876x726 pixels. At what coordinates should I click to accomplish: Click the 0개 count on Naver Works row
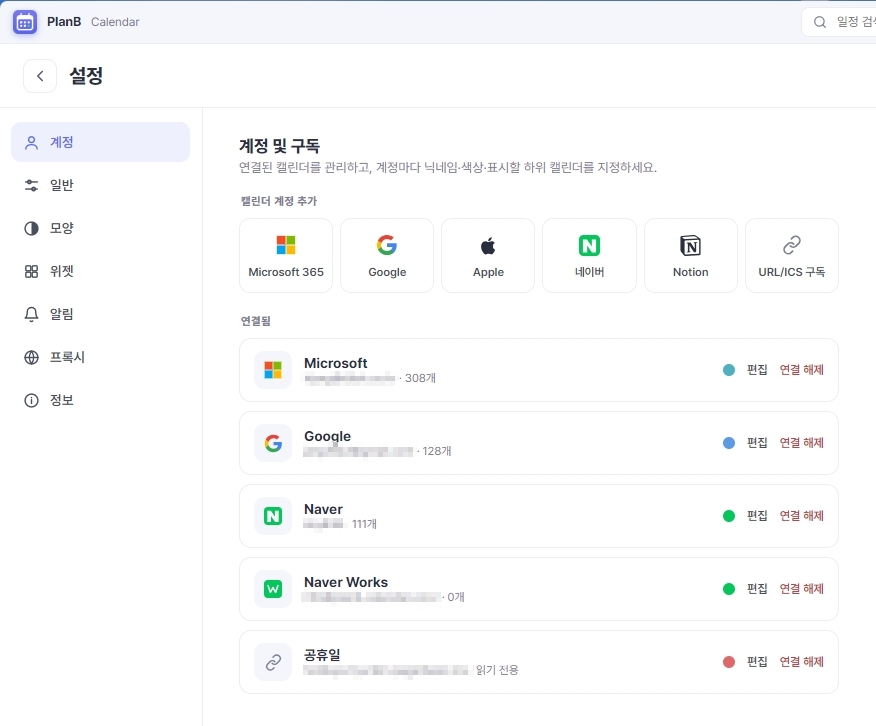(456, 597)
